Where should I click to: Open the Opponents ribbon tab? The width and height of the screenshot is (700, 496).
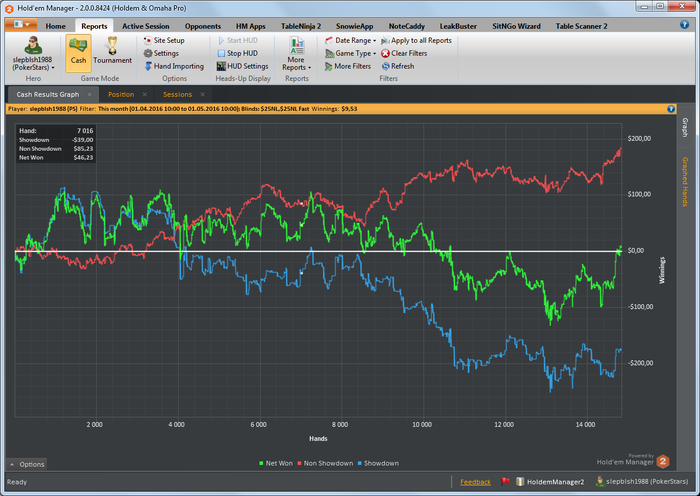(203, 26)
